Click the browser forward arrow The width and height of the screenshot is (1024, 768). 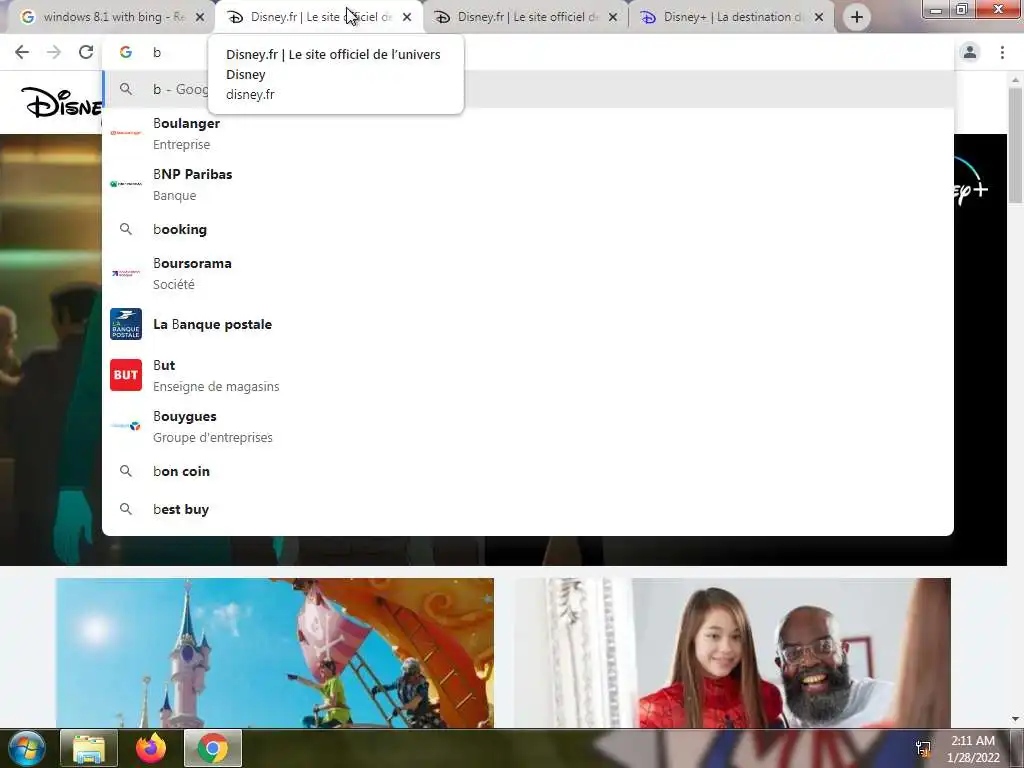[54, 52]
